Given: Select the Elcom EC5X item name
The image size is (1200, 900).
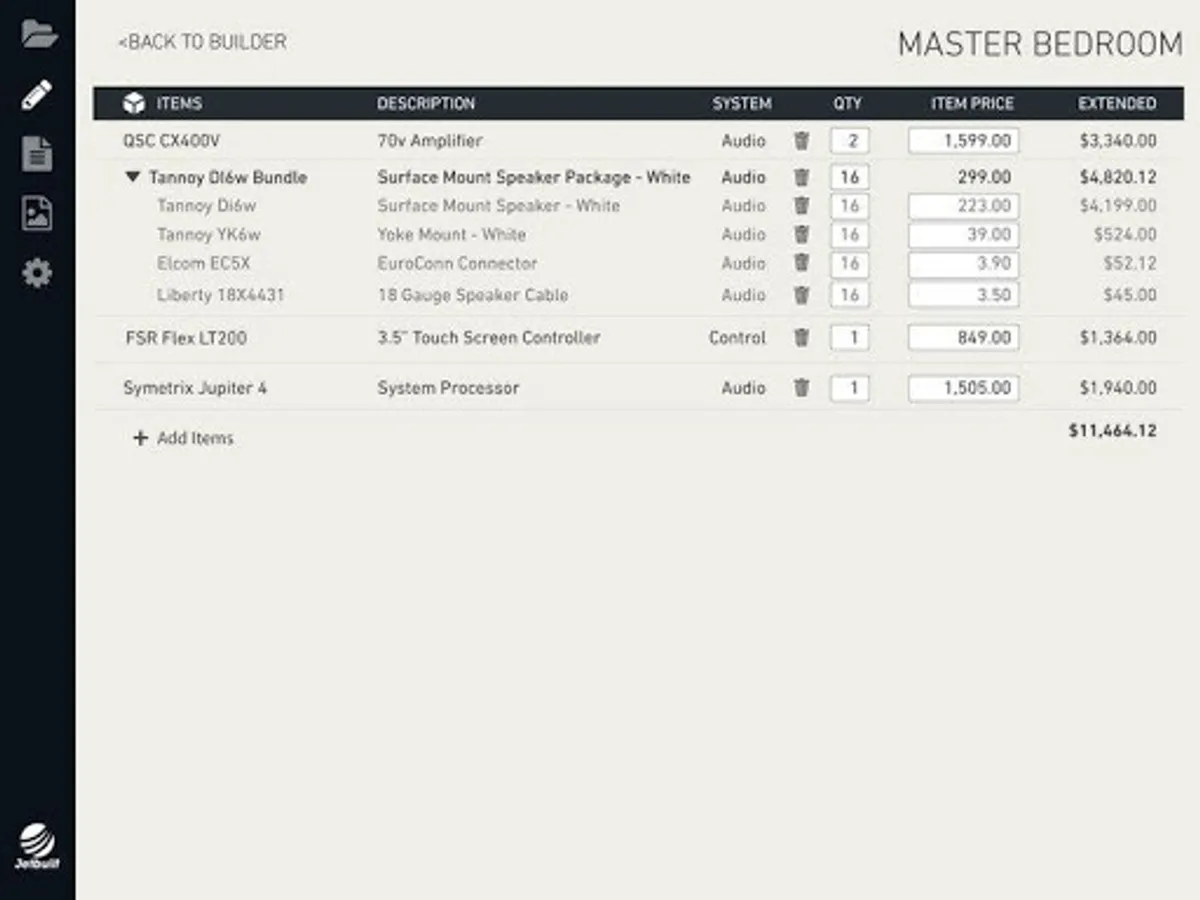Looking at the screenshot, I should pos(204,264).
